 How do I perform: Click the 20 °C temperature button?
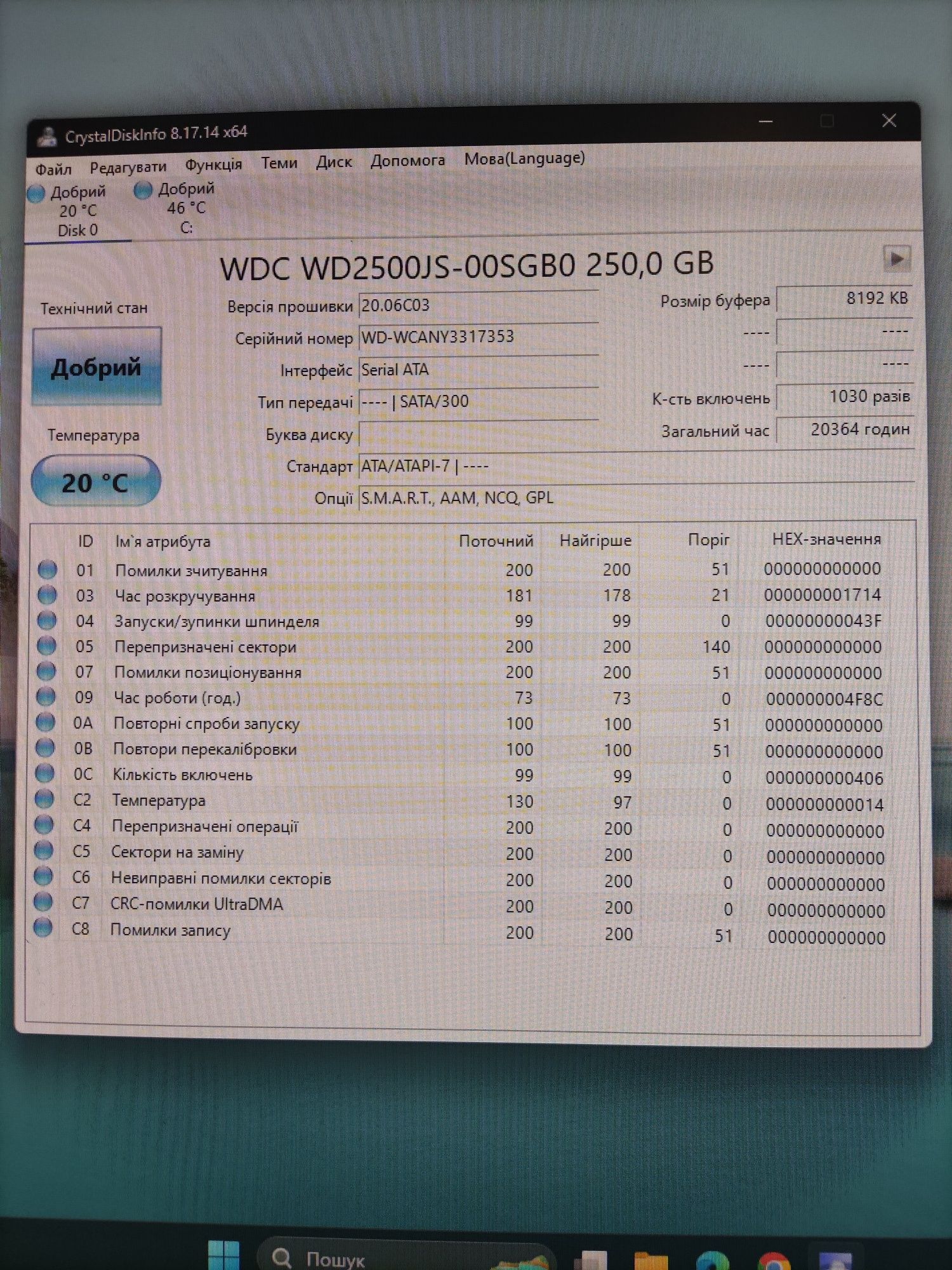pos(96,482)
